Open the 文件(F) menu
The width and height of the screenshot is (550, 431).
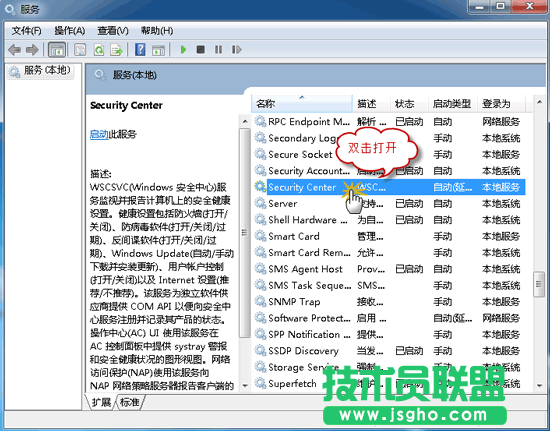27,31
